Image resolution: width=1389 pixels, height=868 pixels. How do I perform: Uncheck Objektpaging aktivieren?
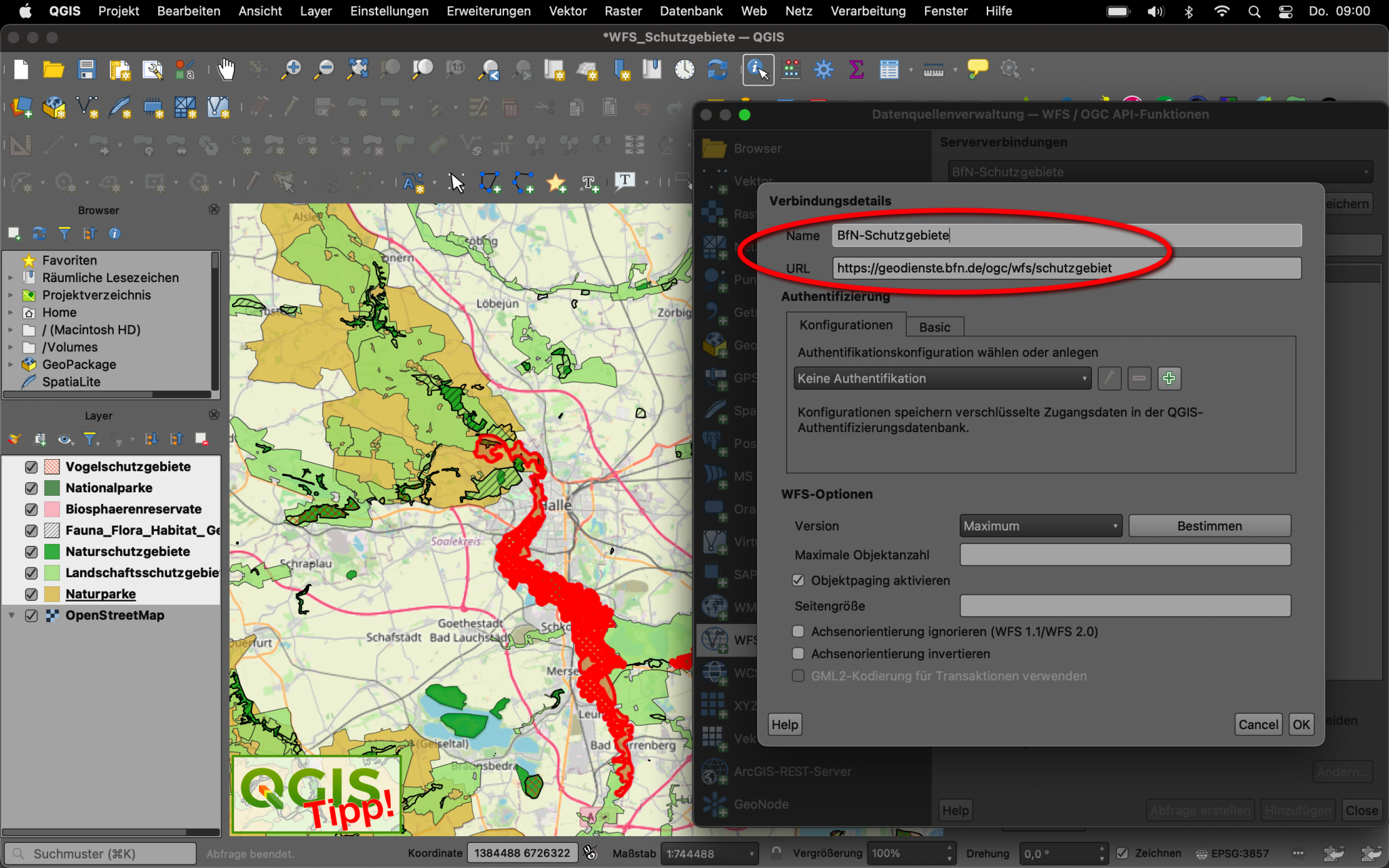coord(799,580)
